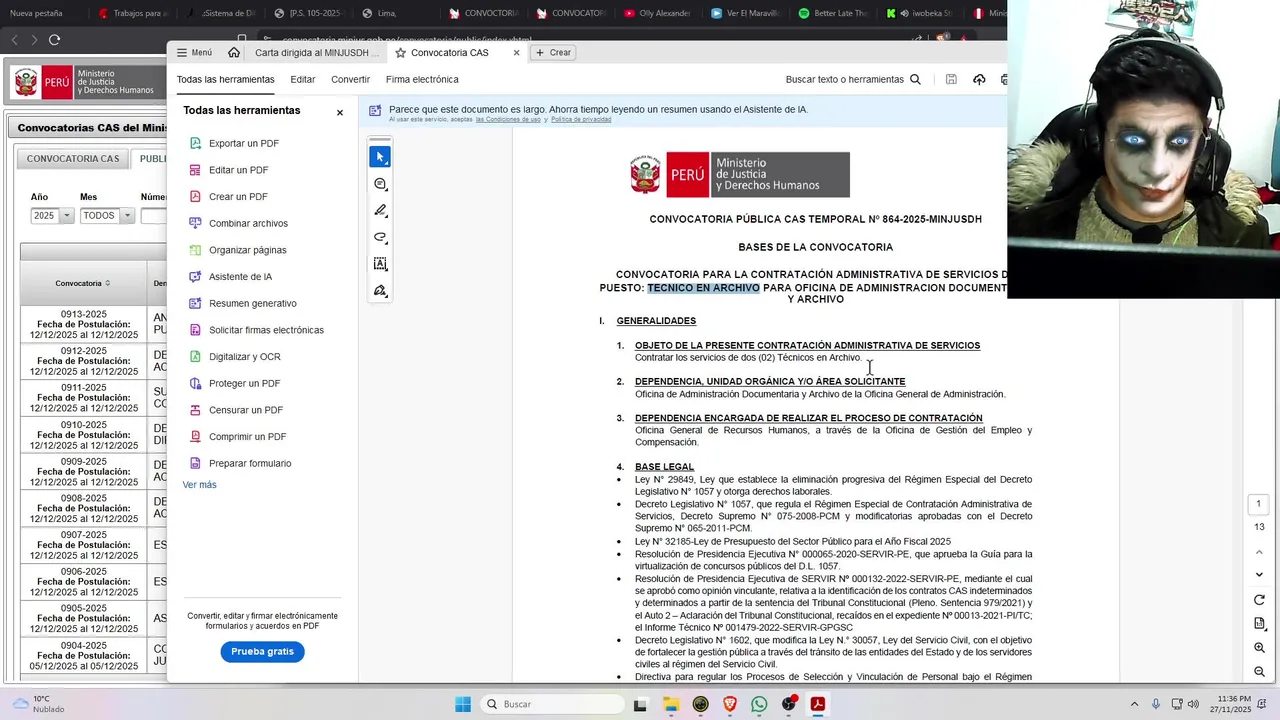
Task: Click the taskbar Buscar search box
Action: (552, 704)
